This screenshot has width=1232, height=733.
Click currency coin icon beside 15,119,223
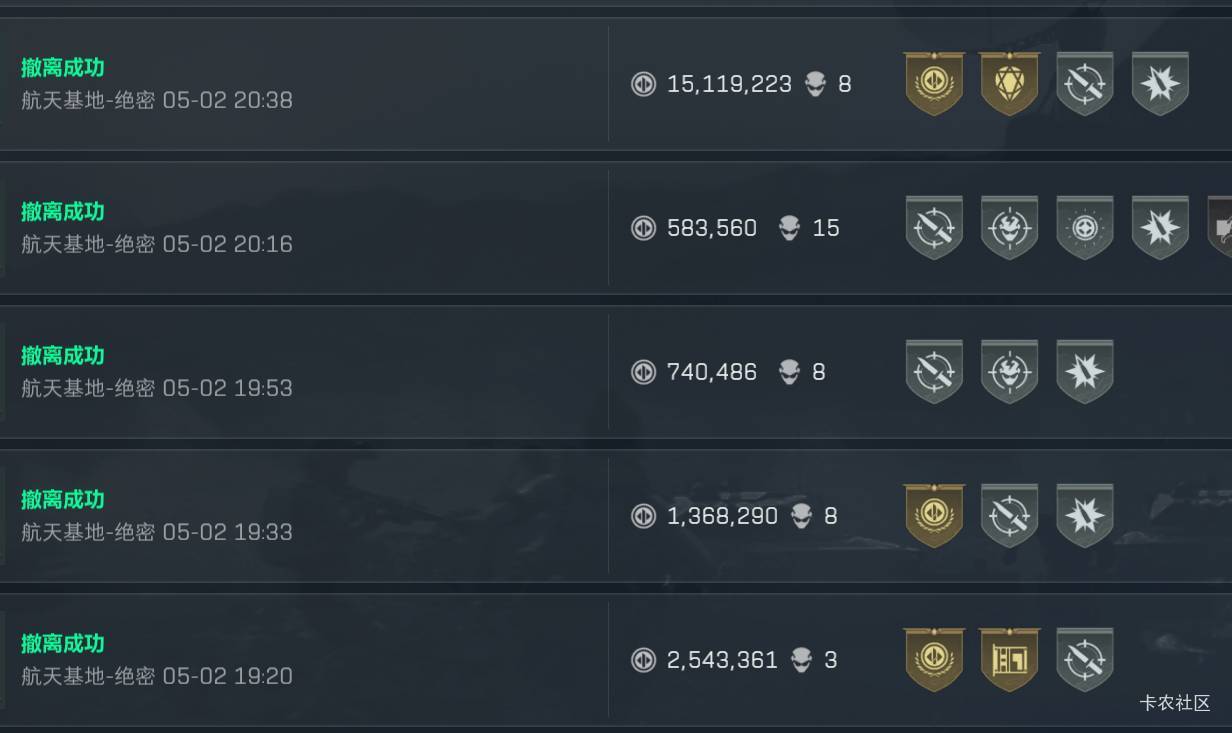point(643,84)
